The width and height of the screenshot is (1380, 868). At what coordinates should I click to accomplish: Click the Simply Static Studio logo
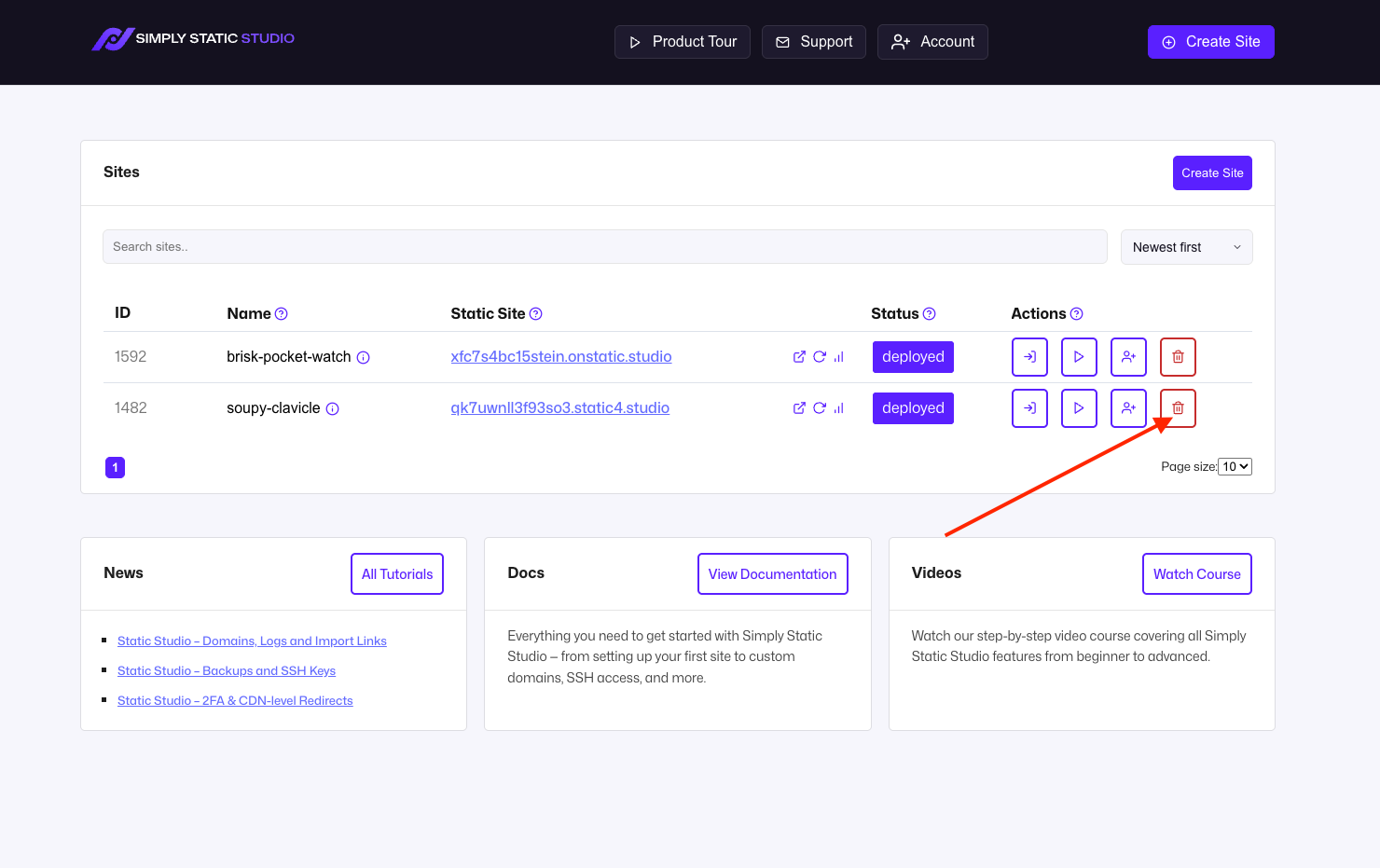[193, 38]
